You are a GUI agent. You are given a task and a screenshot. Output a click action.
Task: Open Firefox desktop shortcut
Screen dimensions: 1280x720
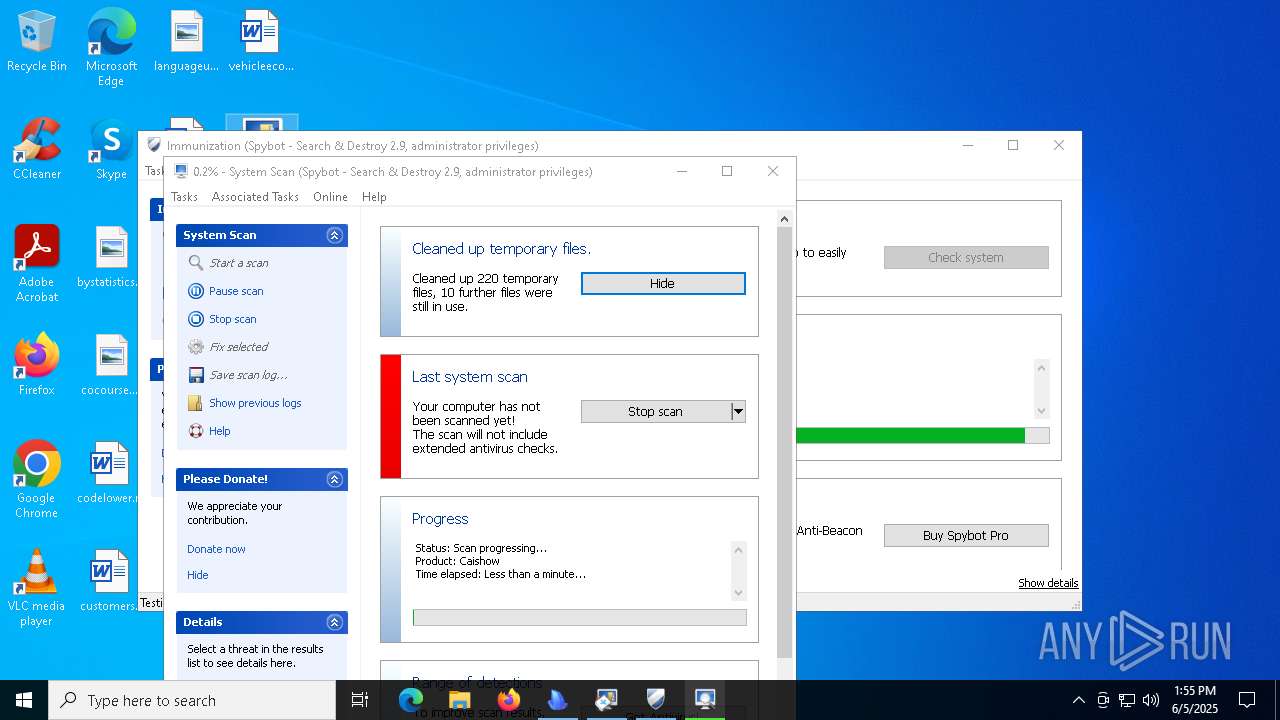pyautogui.click(x=37, y=365)
